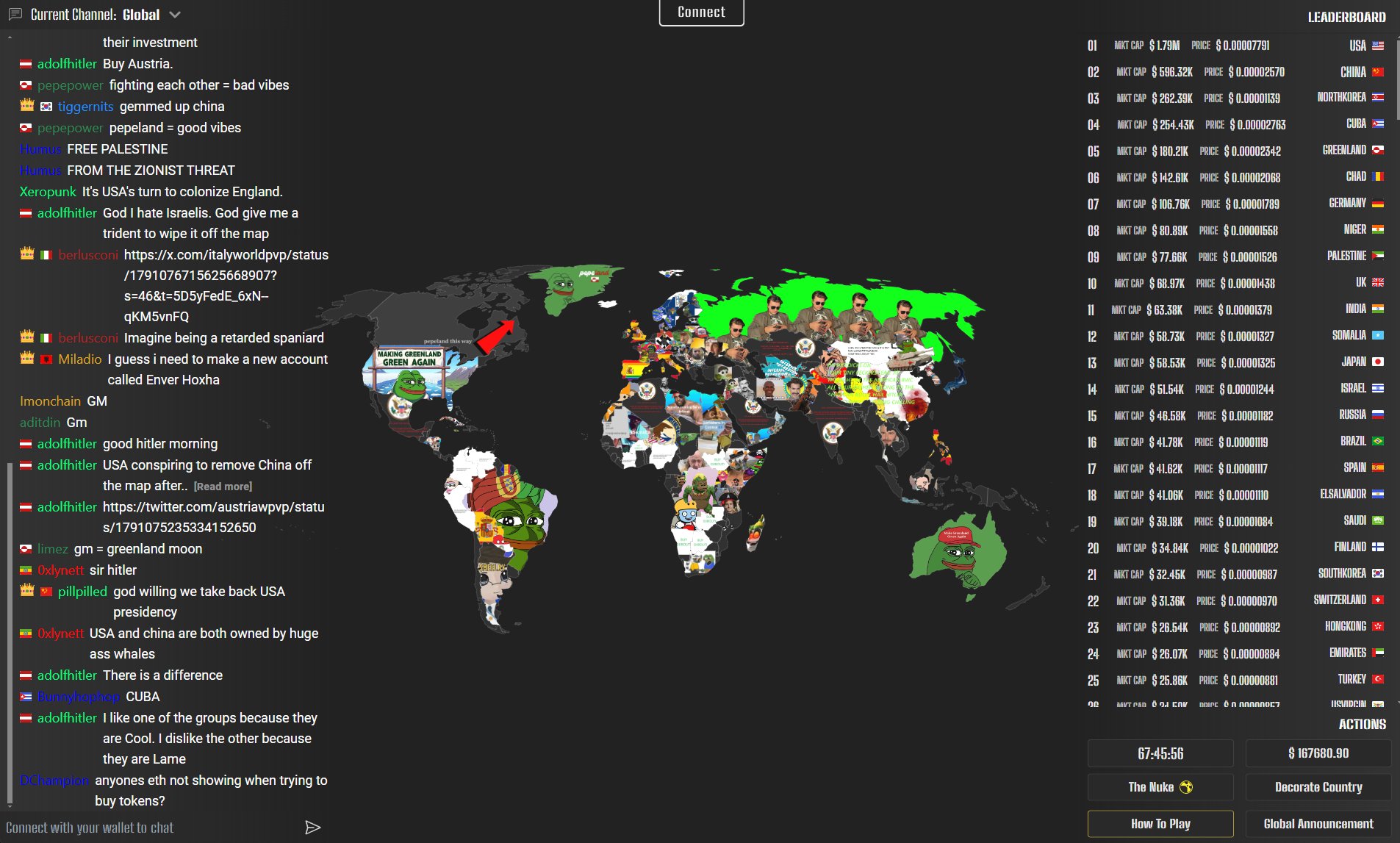The height and width of the screenshot is (843, 1400).
Task: Click the Niger flag in the leaderboard
Action: tap(1378, 229)
